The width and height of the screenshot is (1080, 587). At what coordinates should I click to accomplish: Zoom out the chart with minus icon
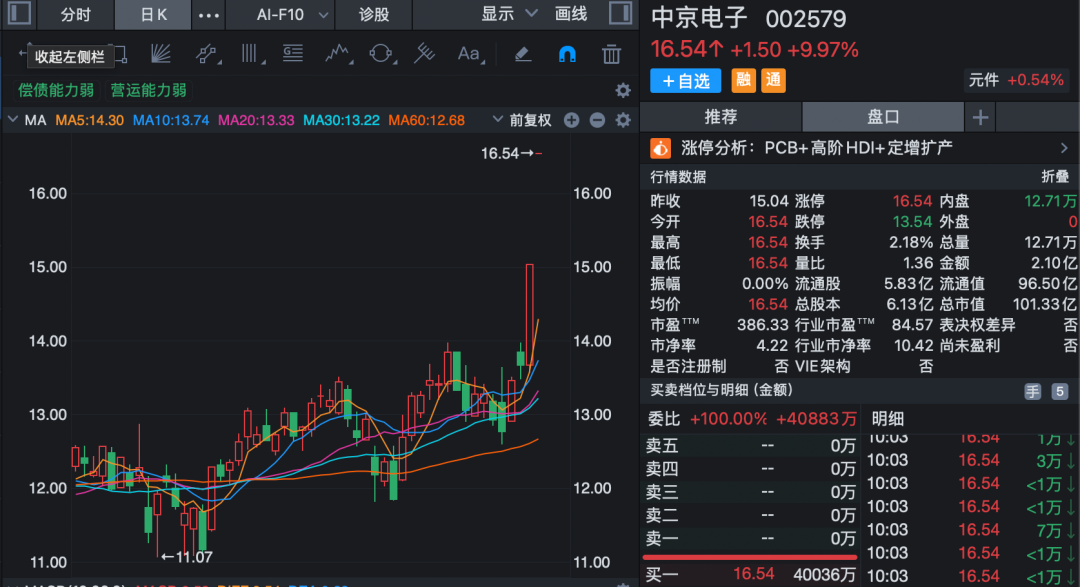[597, 120]
